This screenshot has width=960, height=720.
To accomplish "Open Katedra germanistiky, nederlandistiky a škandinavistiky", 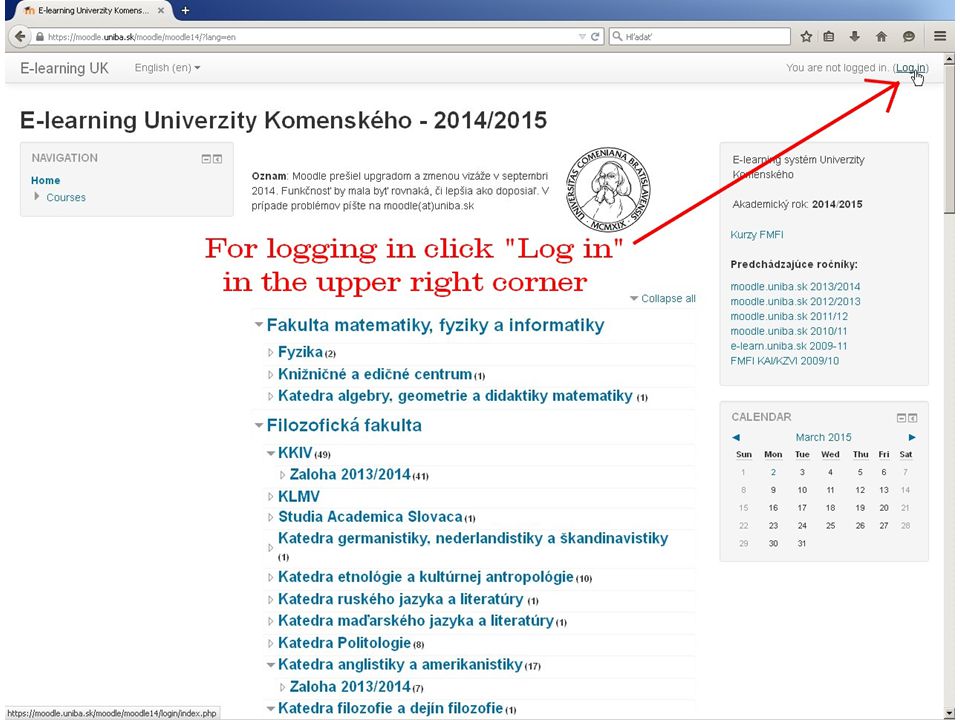I will pyautogui.click(x=473, y=538).
